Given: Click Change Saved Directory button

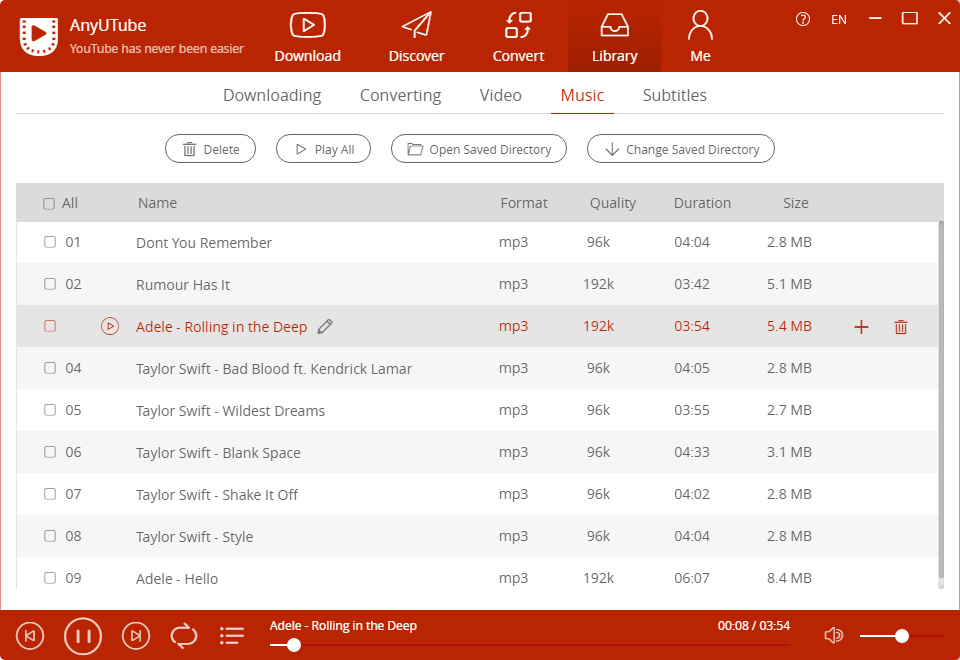Looking at the screenshot, I should (x=681, y=149).
